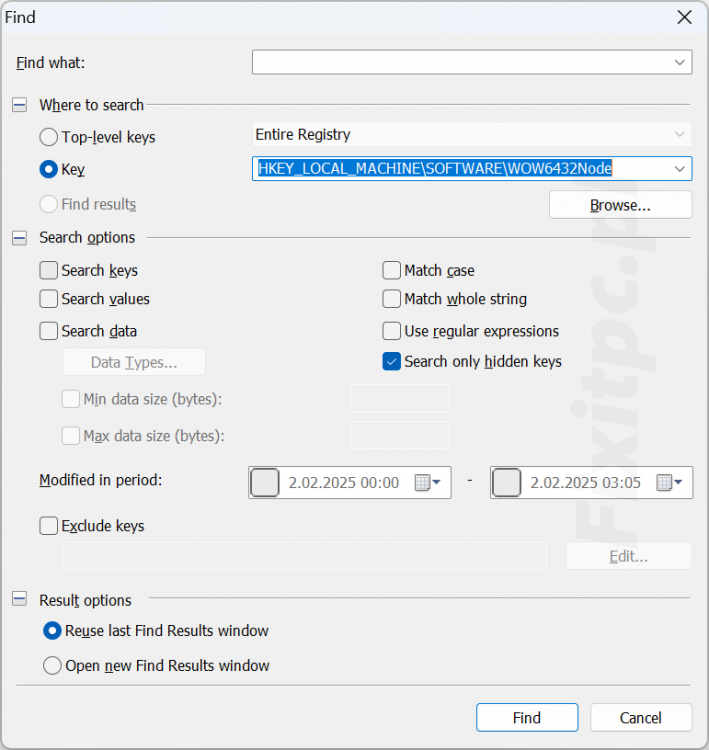This screenshot has height=750, width=709.
Task: Check the Exclude keys option
Action: coord(49,526)
